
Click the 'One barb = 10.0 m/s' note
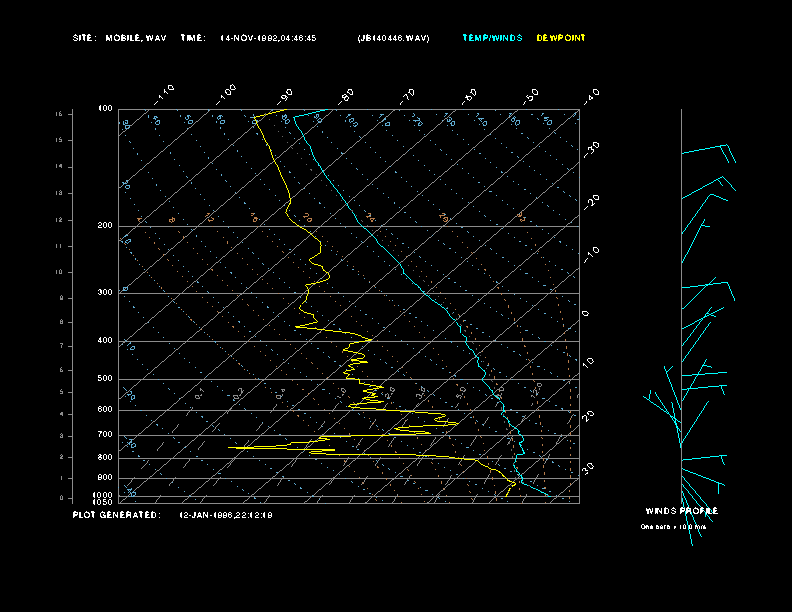[673, 527]
